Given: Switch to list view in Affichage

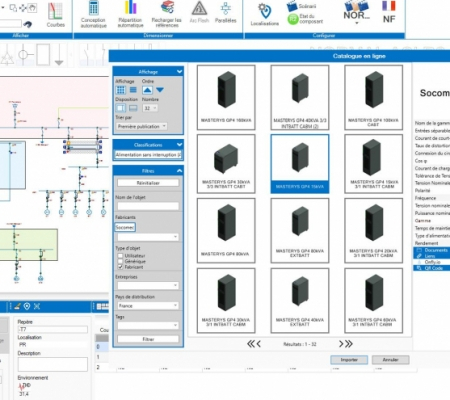Looking at the screenshot, I should (x=133, y=90).
